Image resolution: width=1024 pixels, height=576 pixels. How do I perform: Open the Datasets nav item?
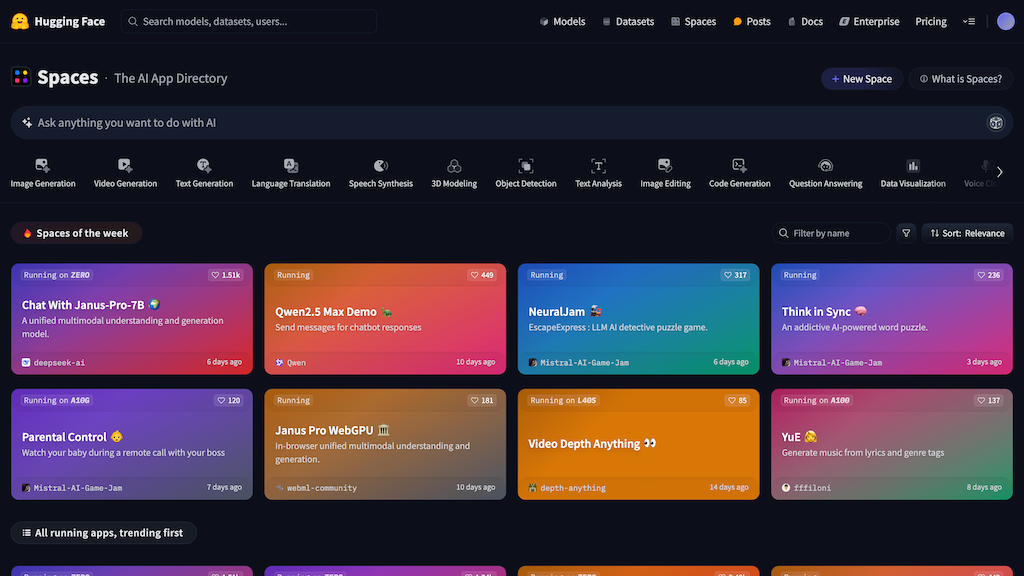627,21
